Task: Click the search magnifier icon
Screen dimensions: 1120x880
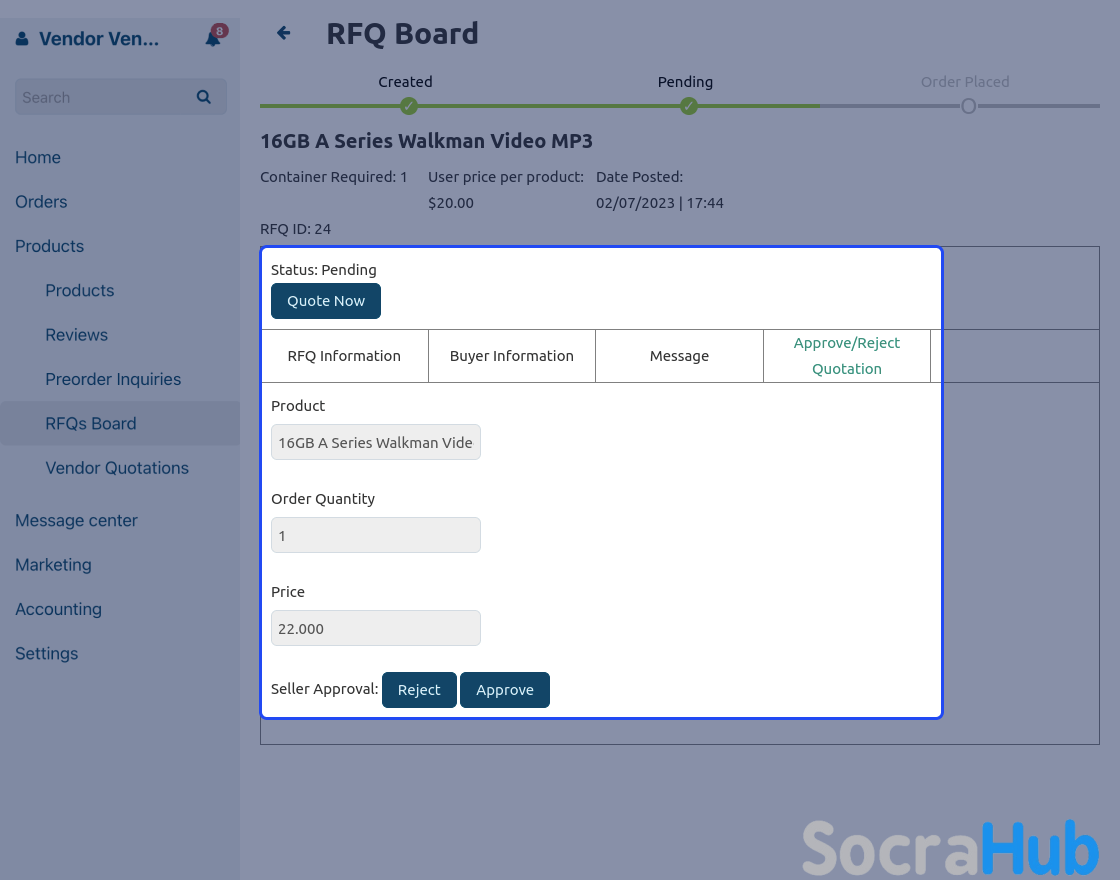Action: pyautogui.click(x=204, y=97)
